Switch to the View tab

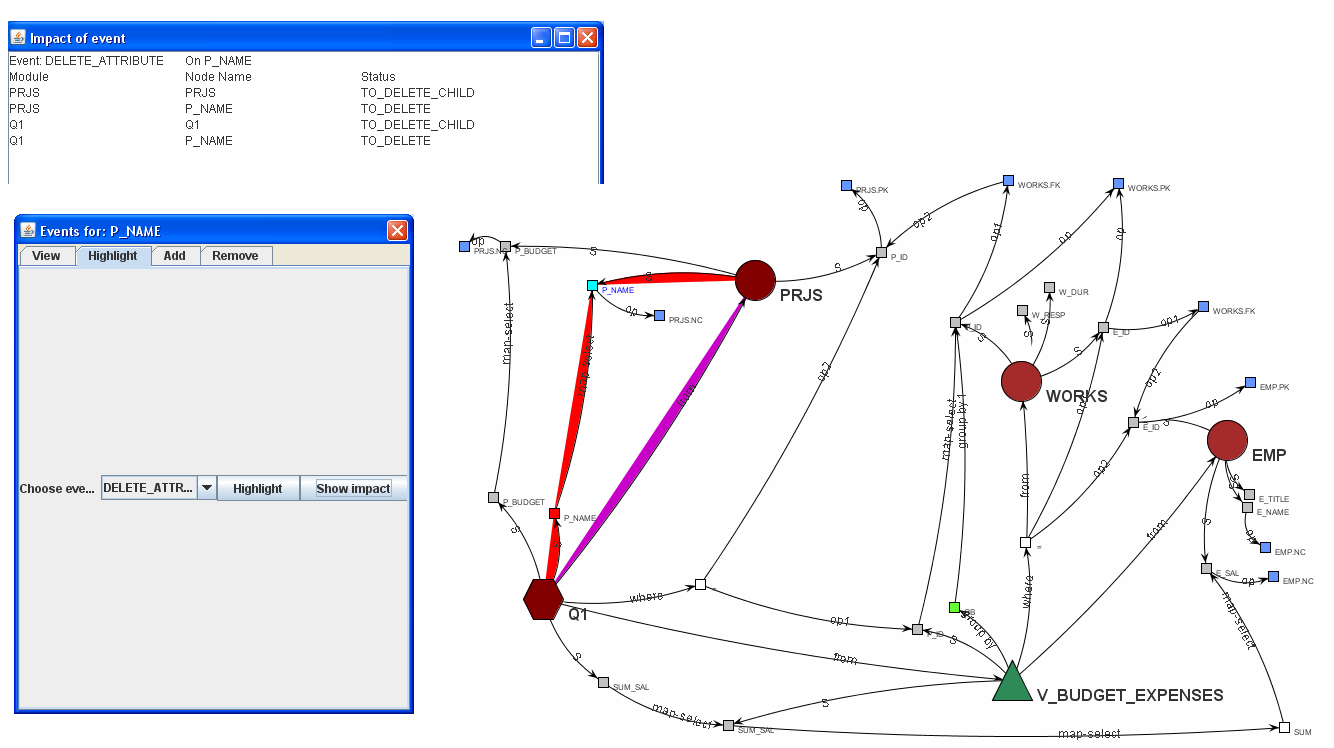[46, 256]
